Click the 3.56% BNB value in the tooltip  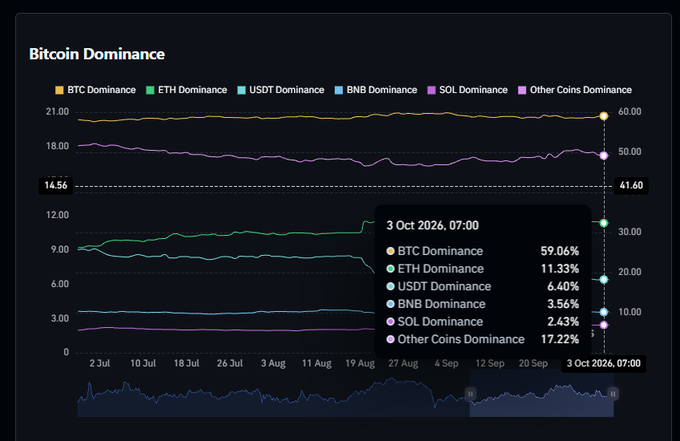click(563, 304)
